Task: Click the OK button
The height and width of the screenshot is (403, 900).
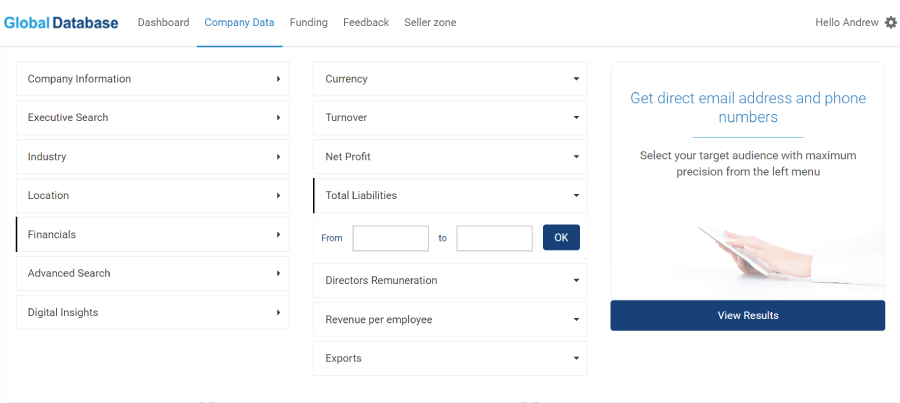Action: tap(561, 237)
